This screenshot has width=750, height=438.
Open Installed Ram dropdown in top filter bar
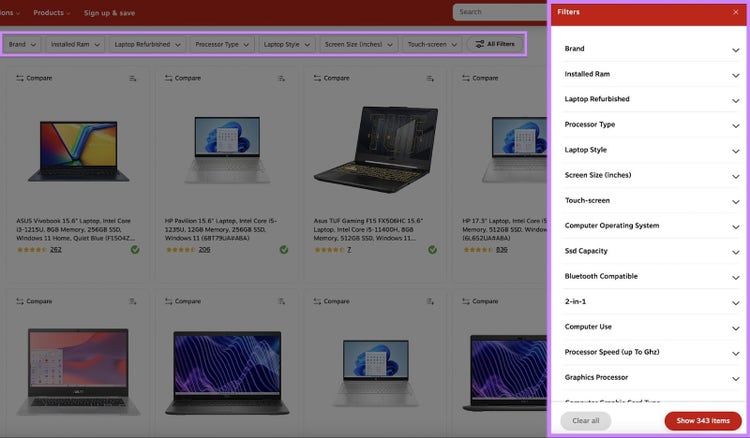75,44
